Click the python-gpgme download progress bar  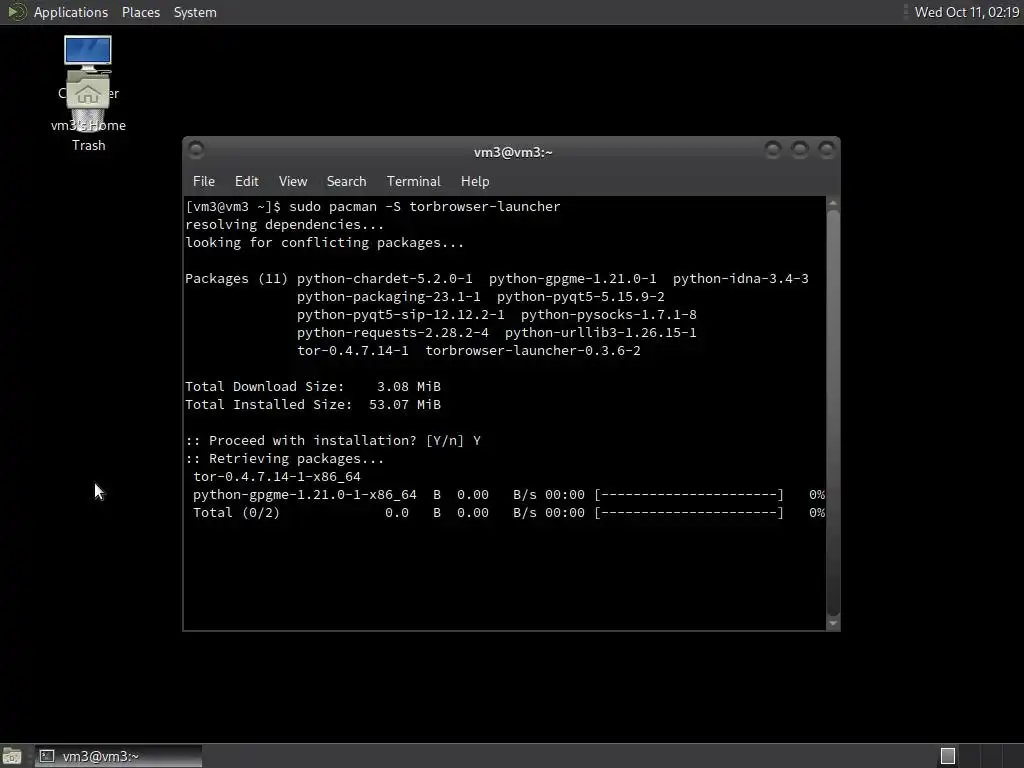pyautogui.click(x=689, y=494)
